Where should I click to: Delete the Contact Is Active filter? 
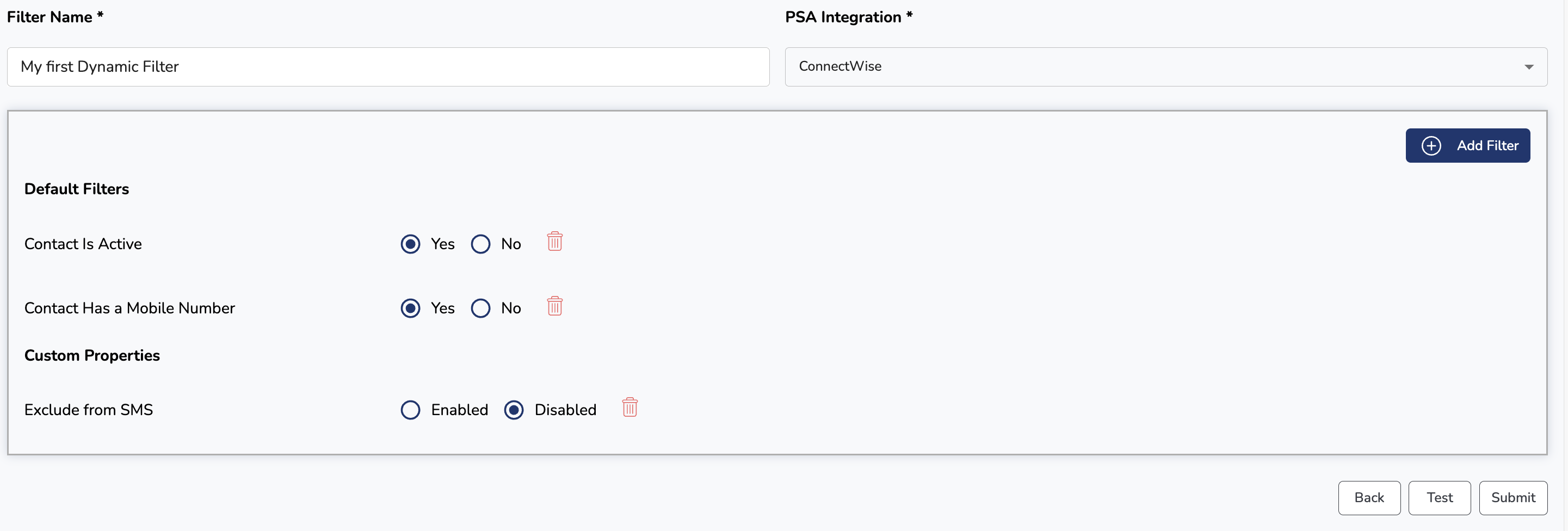[x=554, y=242]
